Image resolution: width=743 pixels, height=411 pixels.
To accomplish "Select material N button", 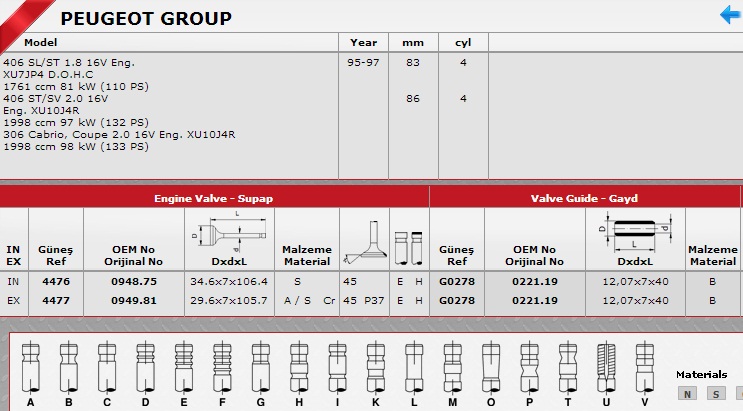I will coord(687,394).
